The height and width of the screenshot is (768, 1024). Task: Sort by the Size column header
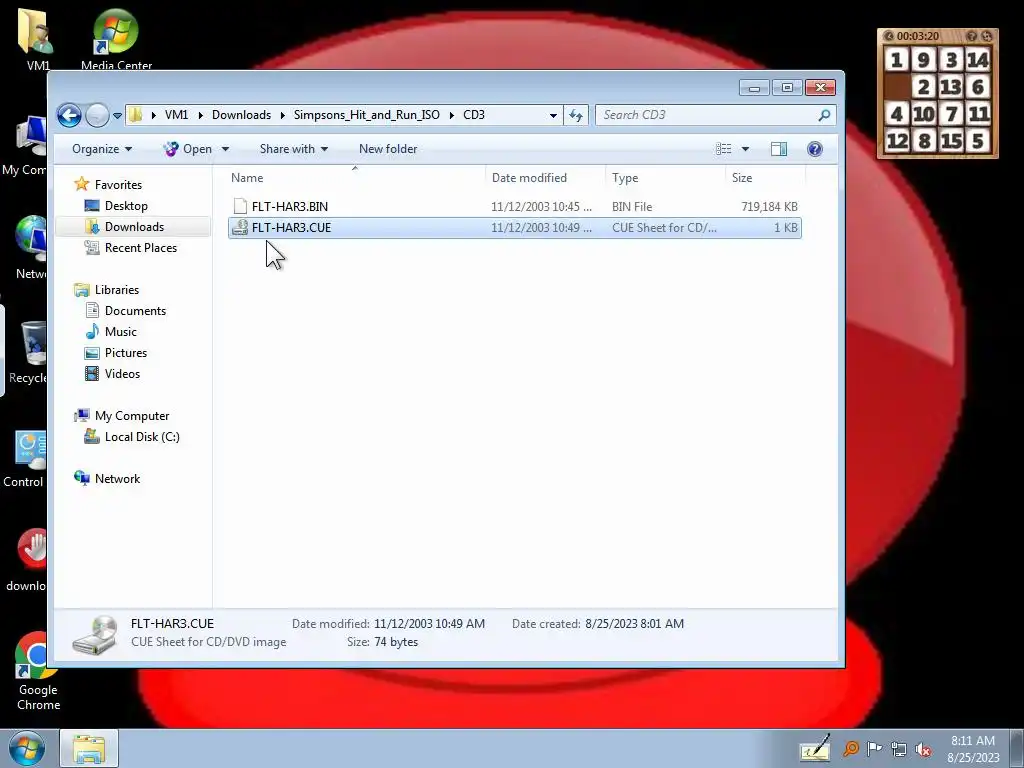coord(765,178)
